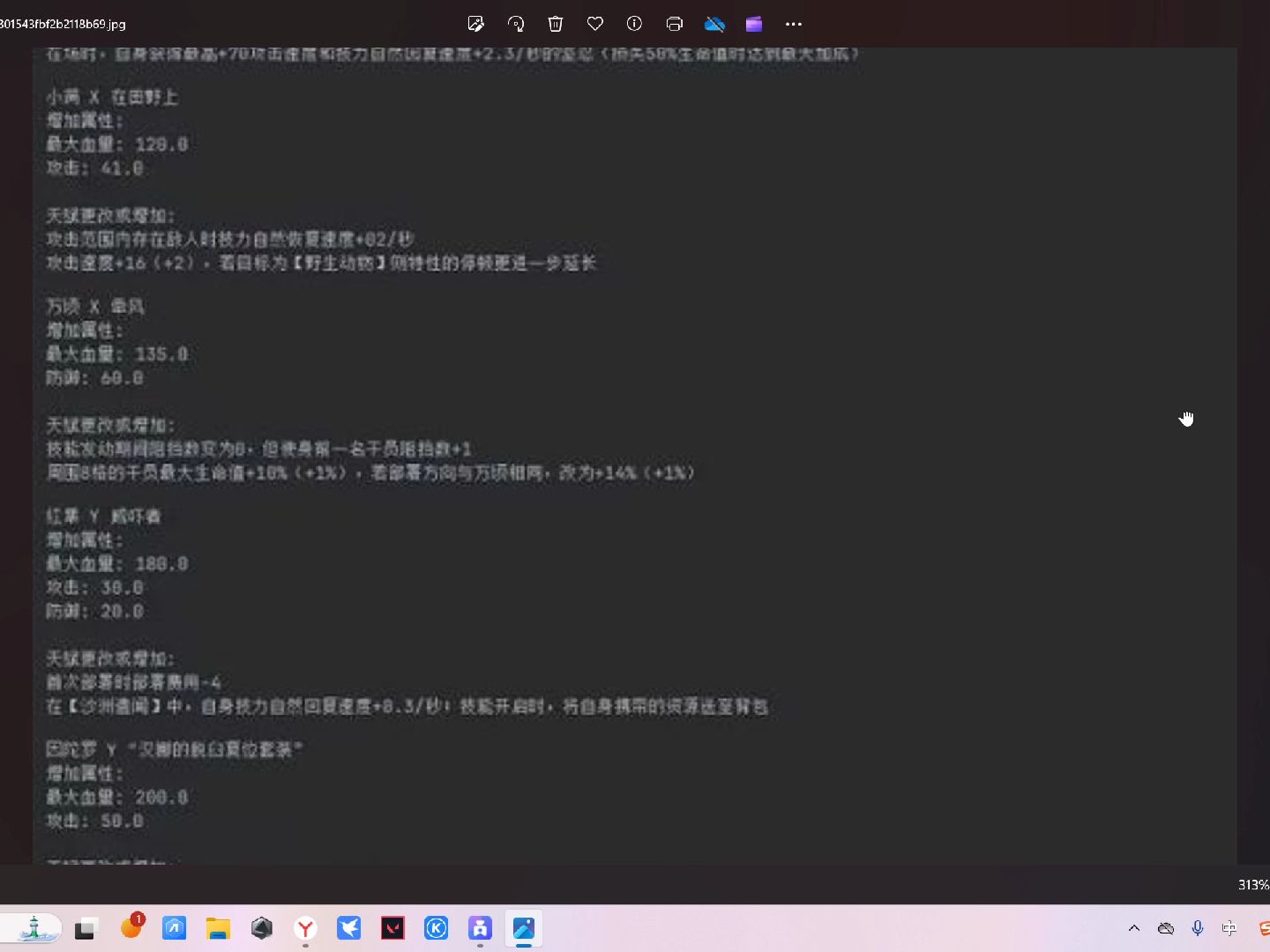Open the blue K music app
Image resolution: width=1270 pixels, height=952 pixels.
437,928
